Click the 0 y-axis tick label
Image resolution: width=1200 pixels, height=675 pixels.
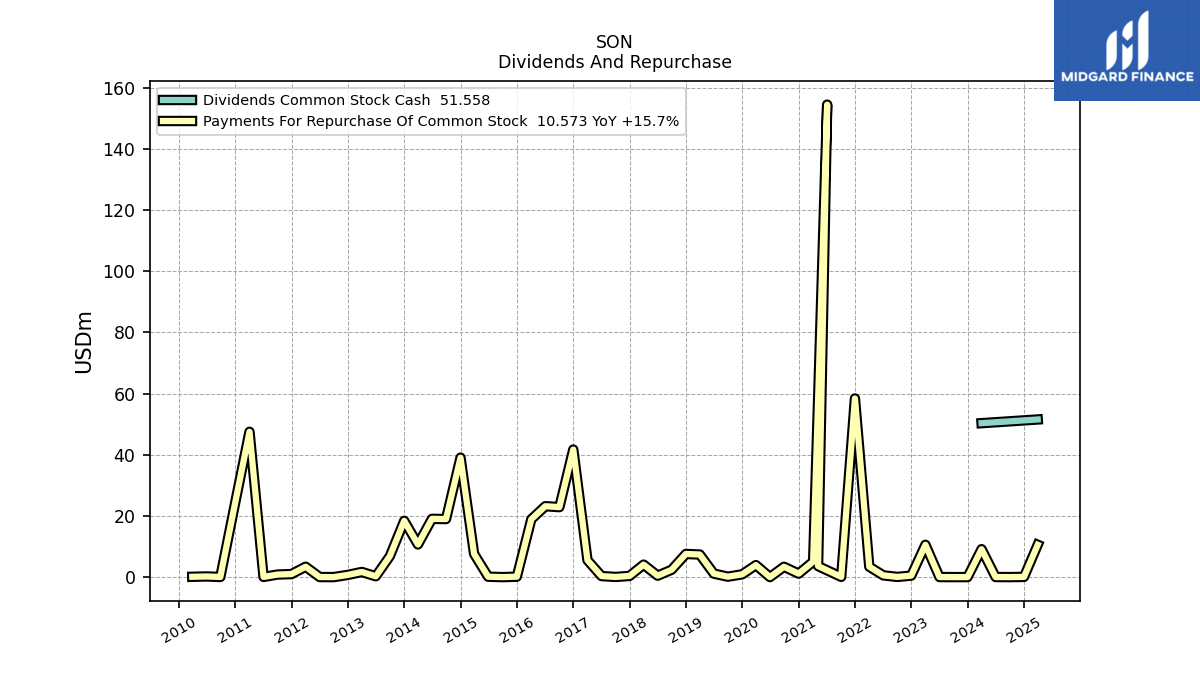[x=131, y=577]
